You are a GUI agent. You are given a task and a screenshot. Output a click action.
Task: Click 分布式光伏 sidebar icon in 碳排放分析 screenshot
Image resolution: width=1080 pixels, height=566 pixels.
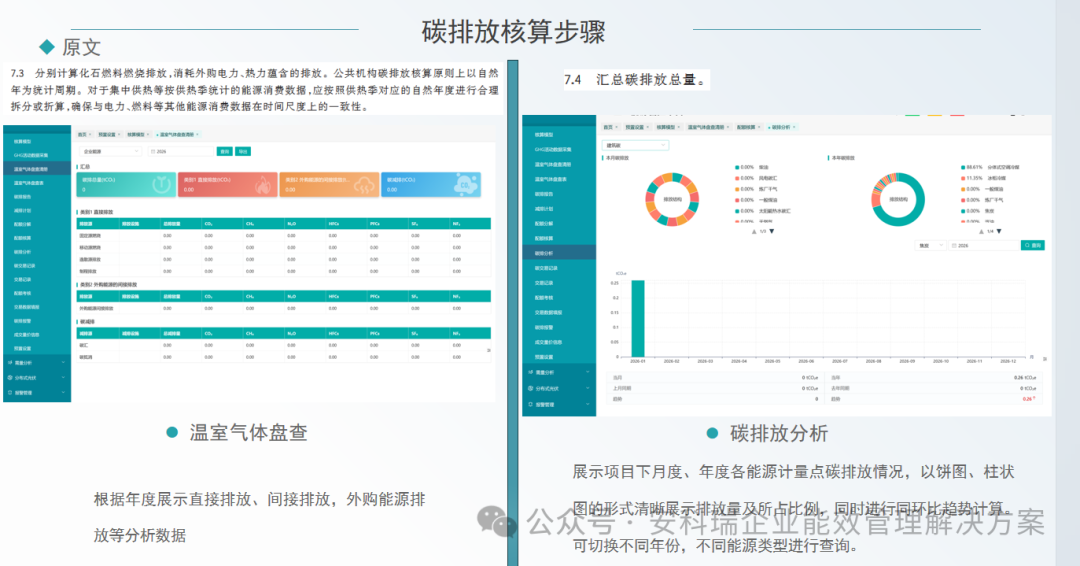coord(530,388)
